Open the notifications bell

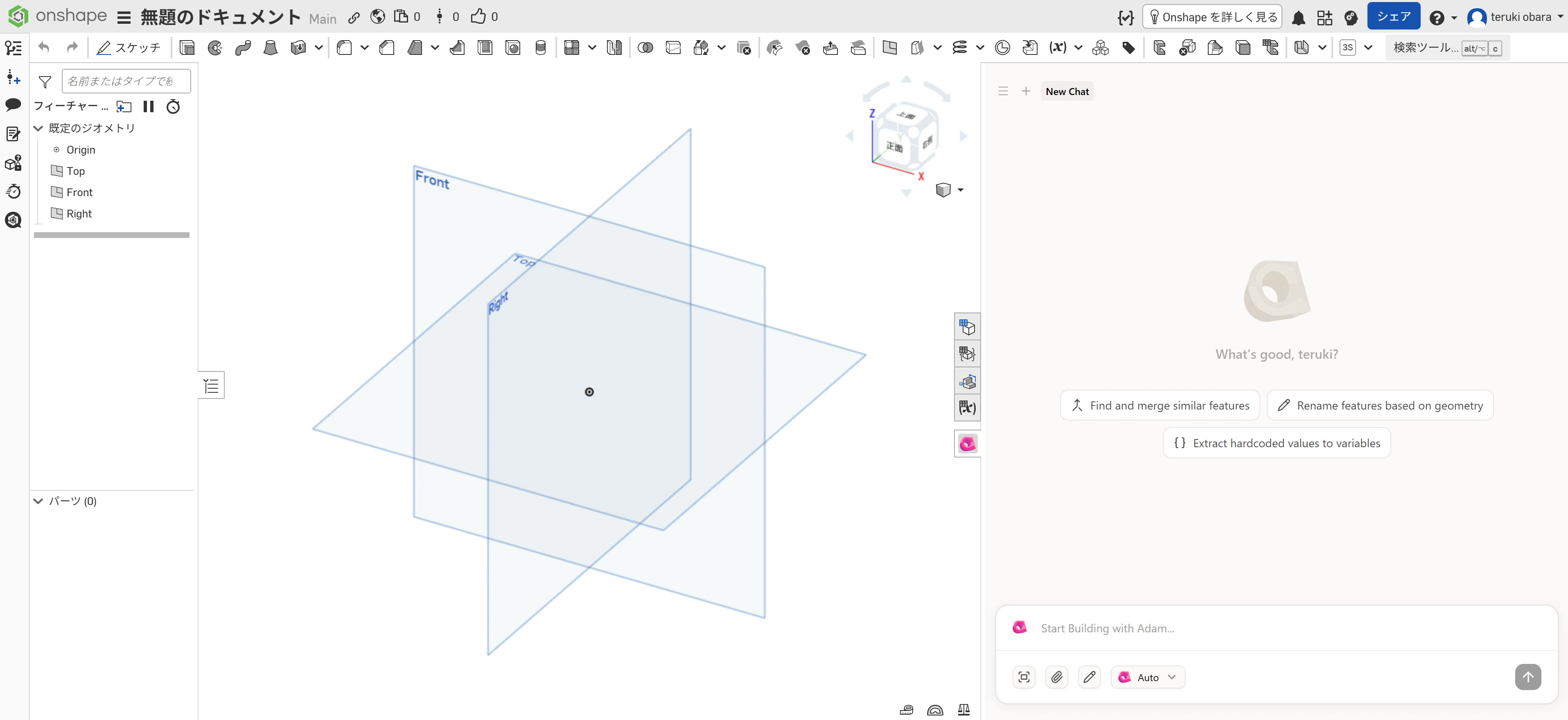point(1298,18)
